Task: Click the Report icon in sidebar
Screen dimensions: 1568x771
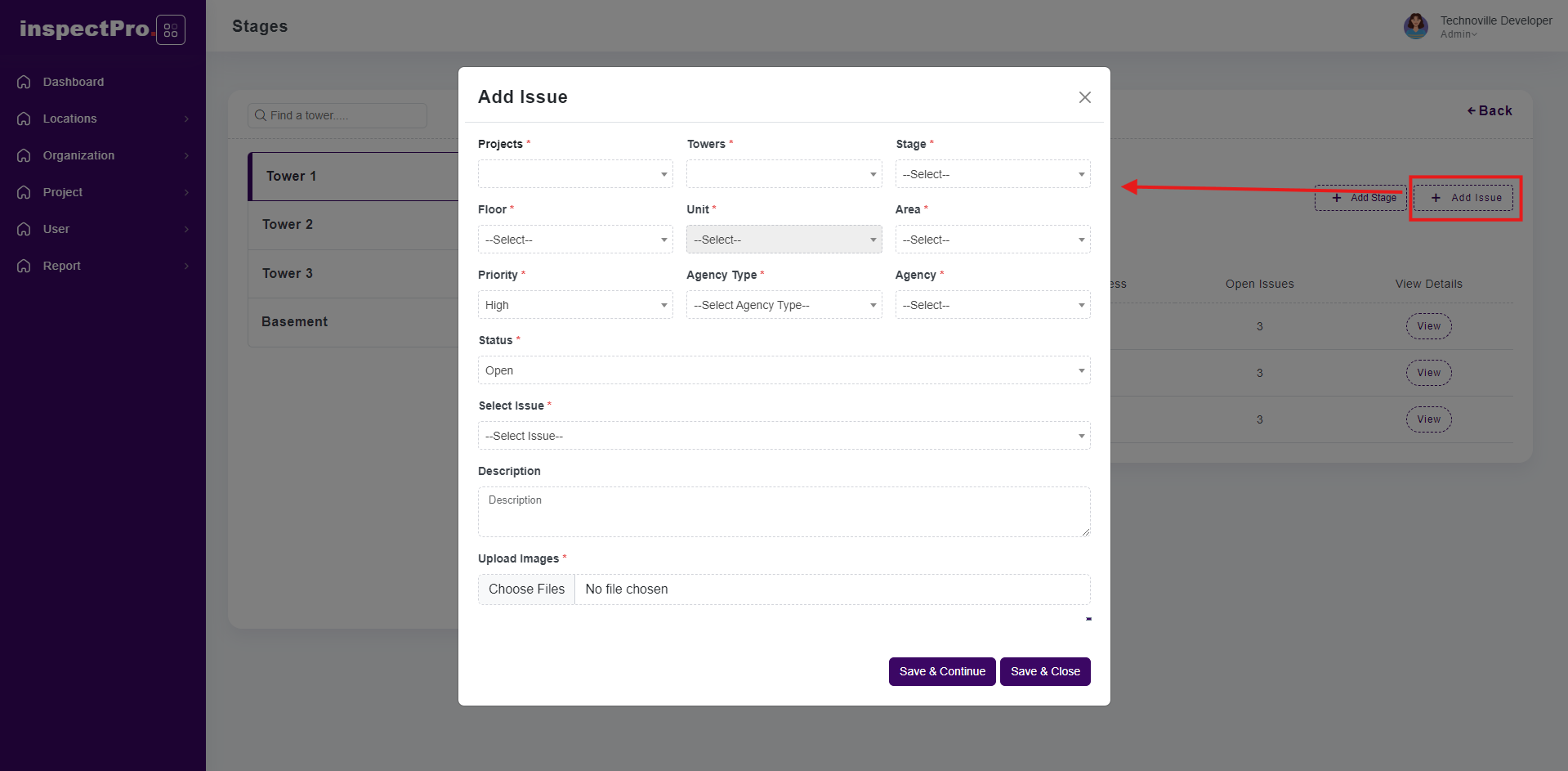Action: coord(25,266)
